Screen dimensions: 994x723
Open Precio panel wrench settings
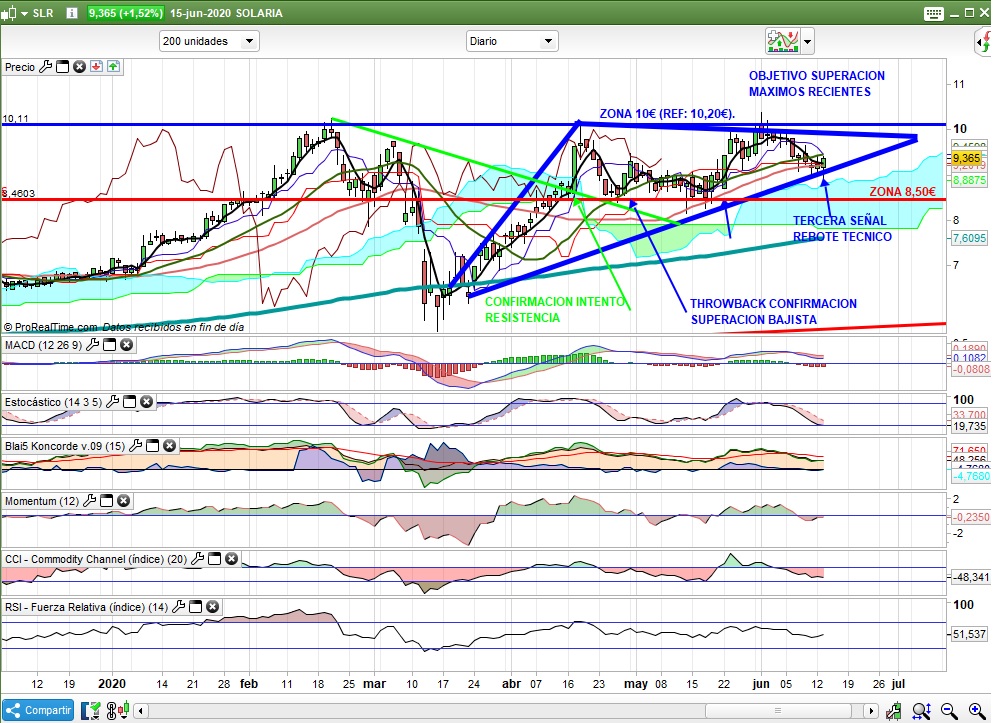[44, 67]
